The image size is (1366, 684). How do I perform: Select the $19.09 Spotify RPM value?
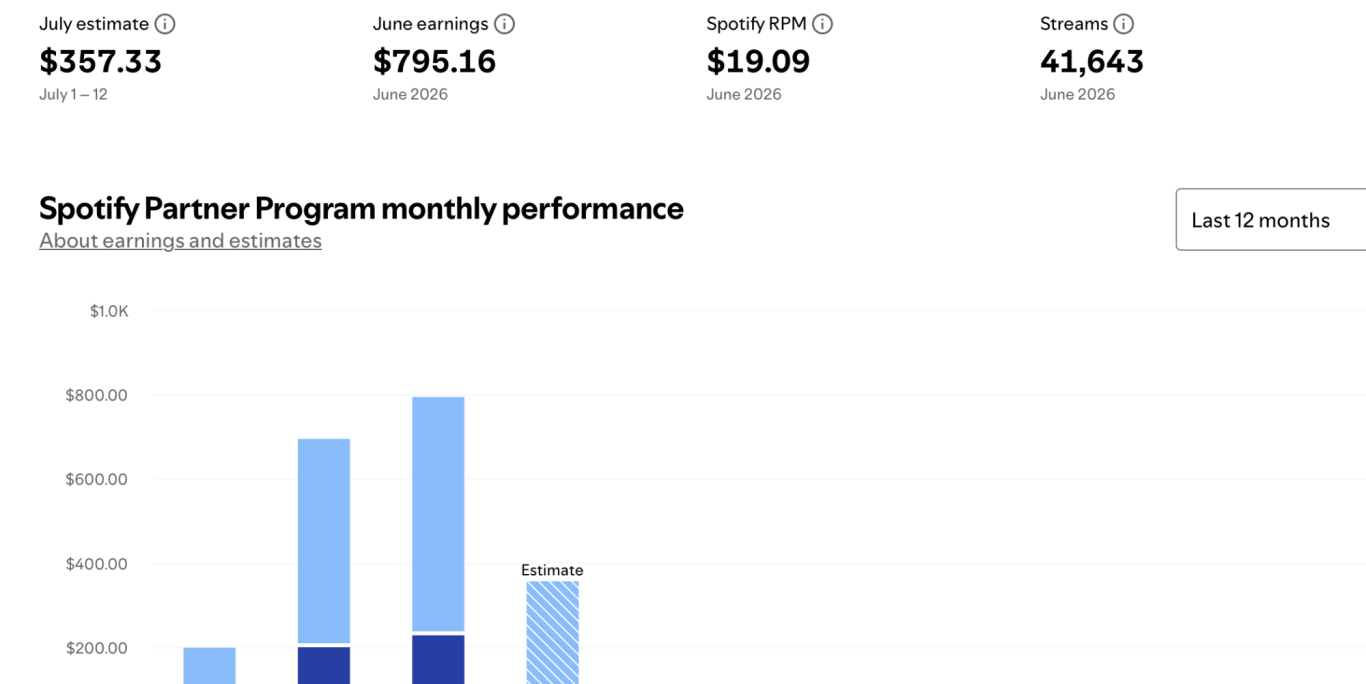[758, 62]
